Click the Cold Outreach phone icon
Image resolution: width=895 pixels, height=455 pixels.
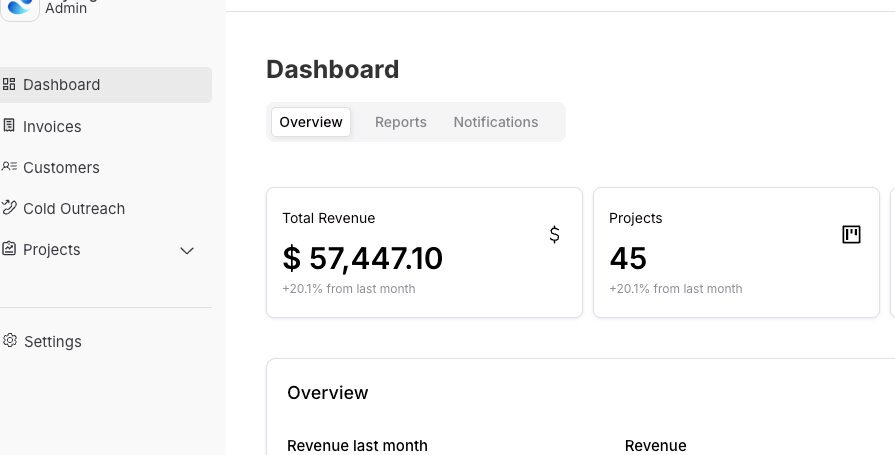(9, 207)
